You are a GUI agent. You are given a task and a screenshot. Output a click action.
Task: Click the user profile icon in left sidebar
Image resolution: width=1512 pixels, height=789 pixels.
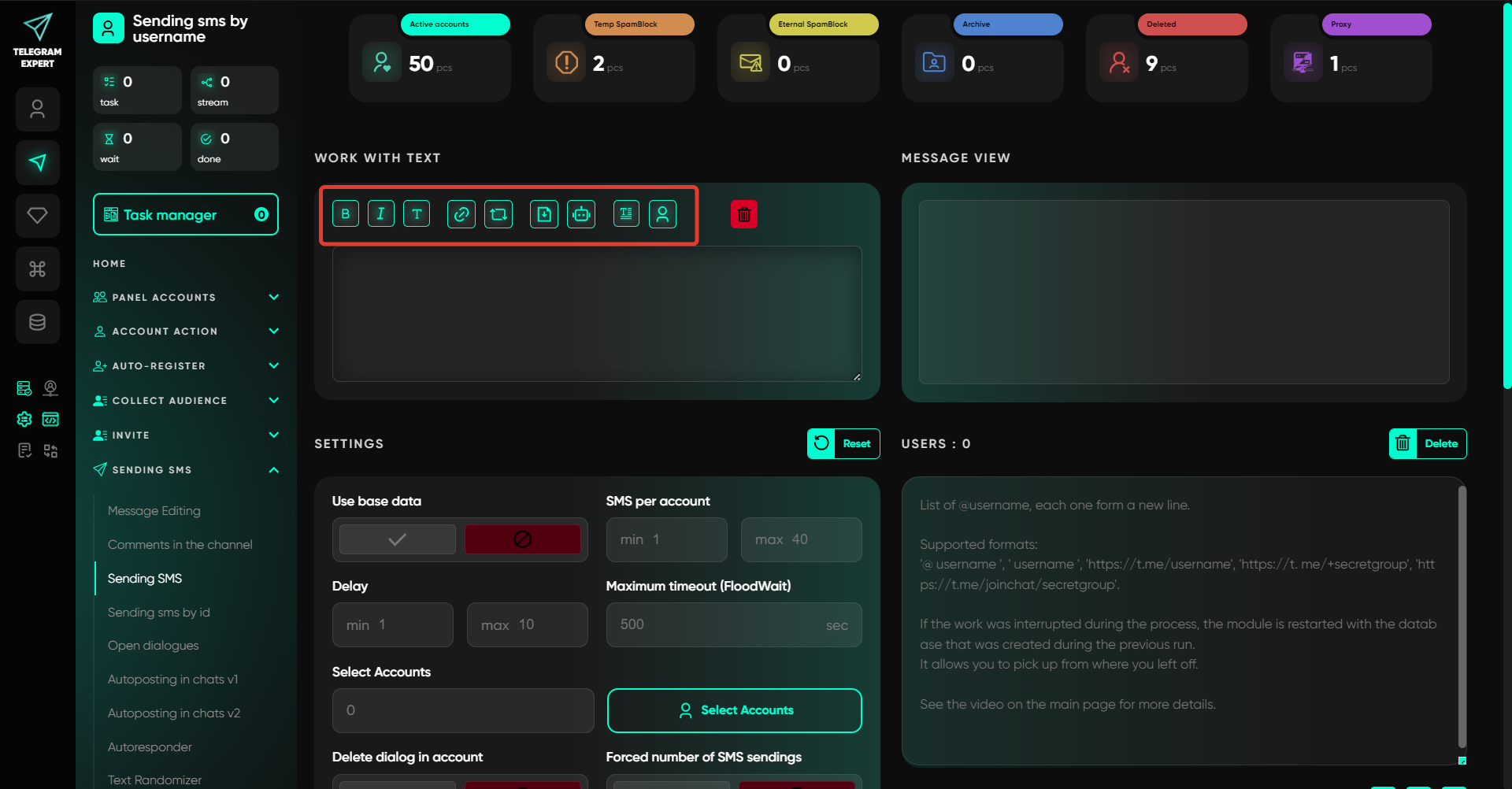coord(37,109)
